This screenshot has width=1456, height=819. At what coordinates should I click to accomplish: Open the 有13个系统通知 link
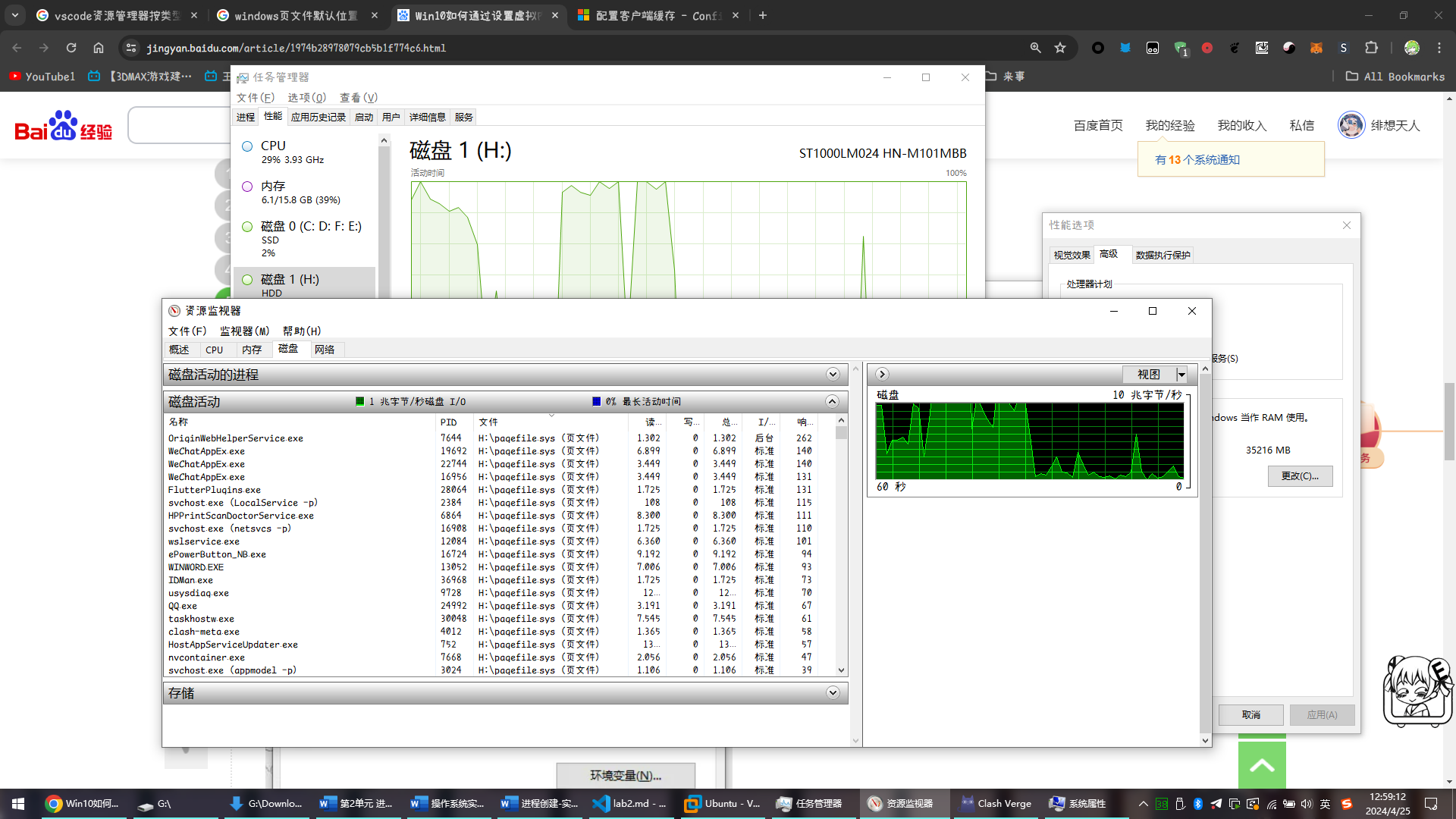pos(1197,160)
